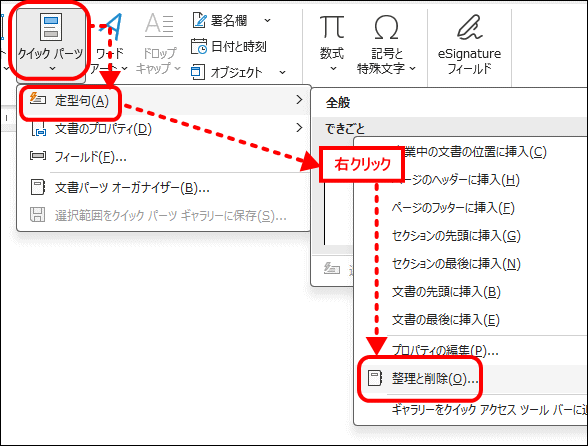Click the 定型句 AutoText lightning icon
Screen dimensions: 588x446
pyautogui.click(x=38, y=99)
